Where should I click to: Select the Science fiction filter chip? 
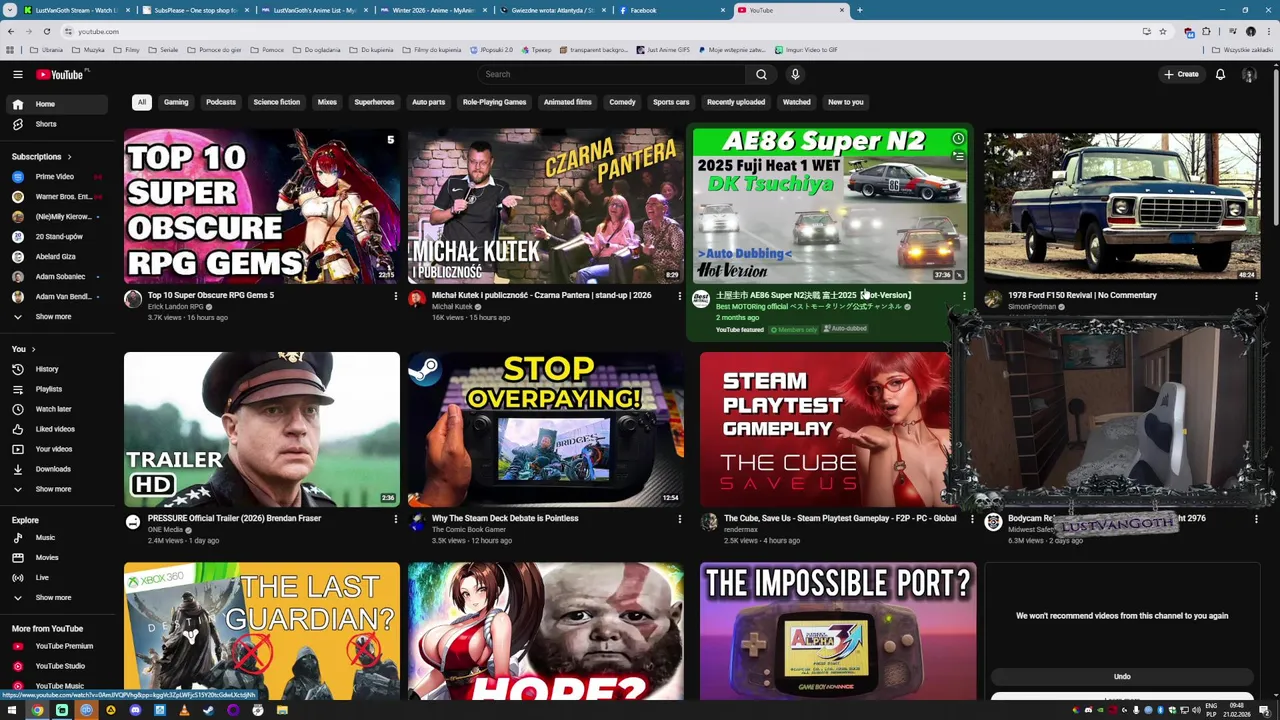[277, 102]
